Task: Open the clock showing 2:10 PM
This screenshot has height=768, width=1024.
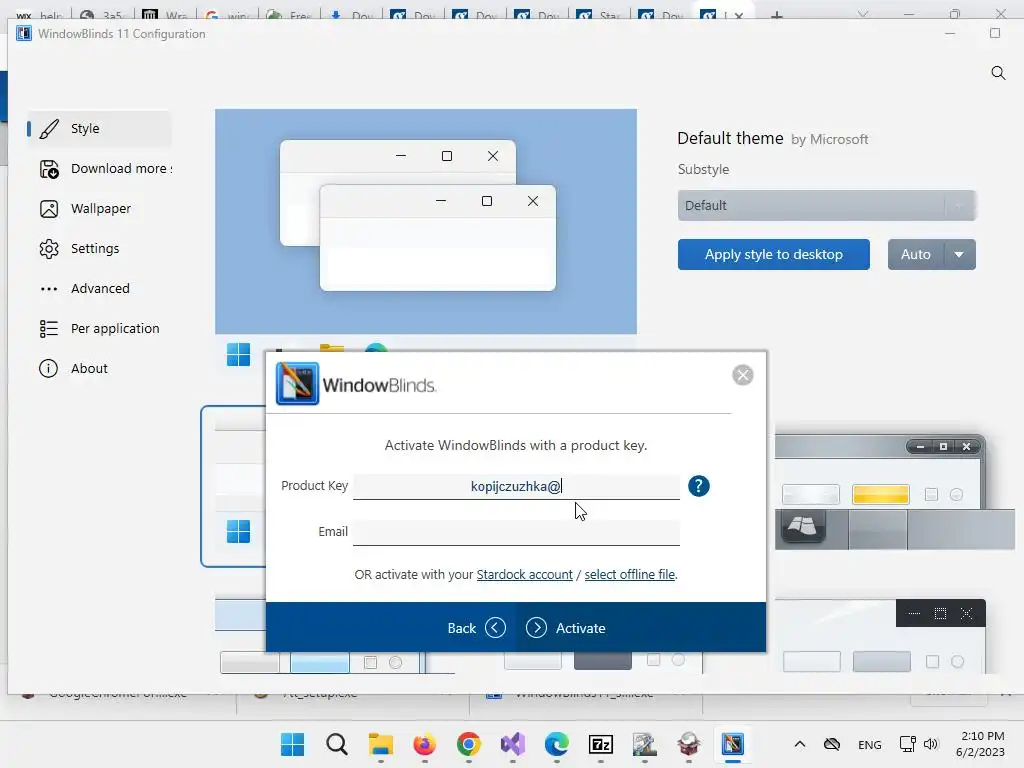Action: tap(980, 744)
